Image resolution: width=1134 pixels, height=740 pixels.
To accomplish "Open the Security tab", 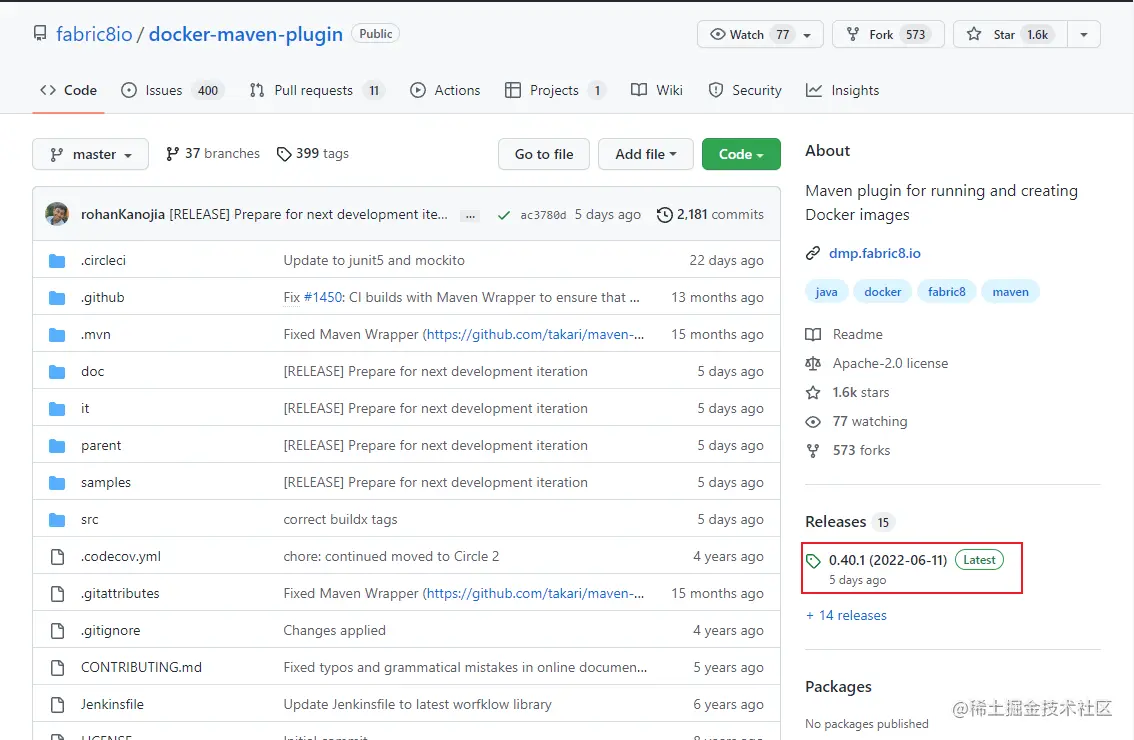I will 745,90.
